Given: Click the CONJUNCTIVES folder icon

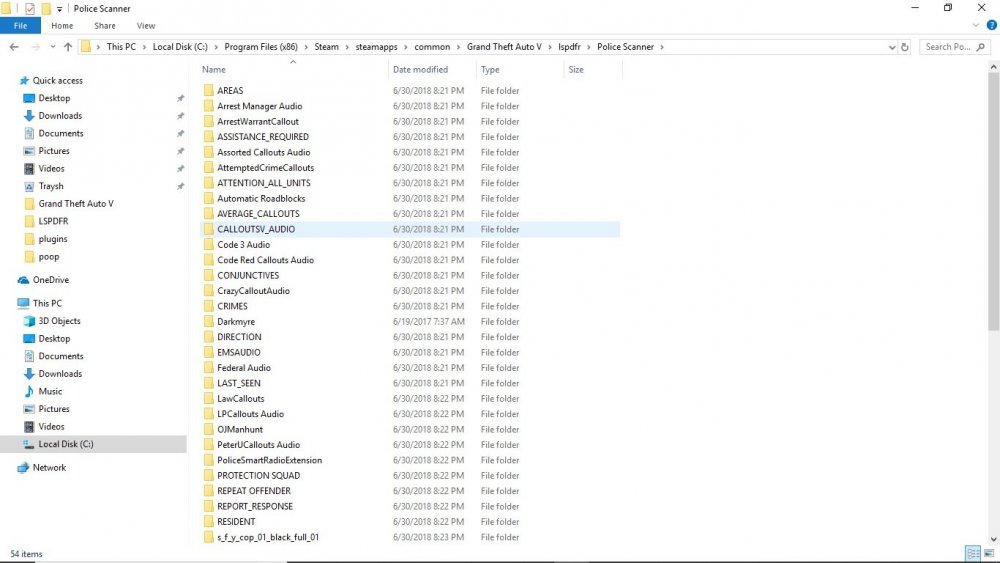Looking at the screenshot, I should (209, 275).
